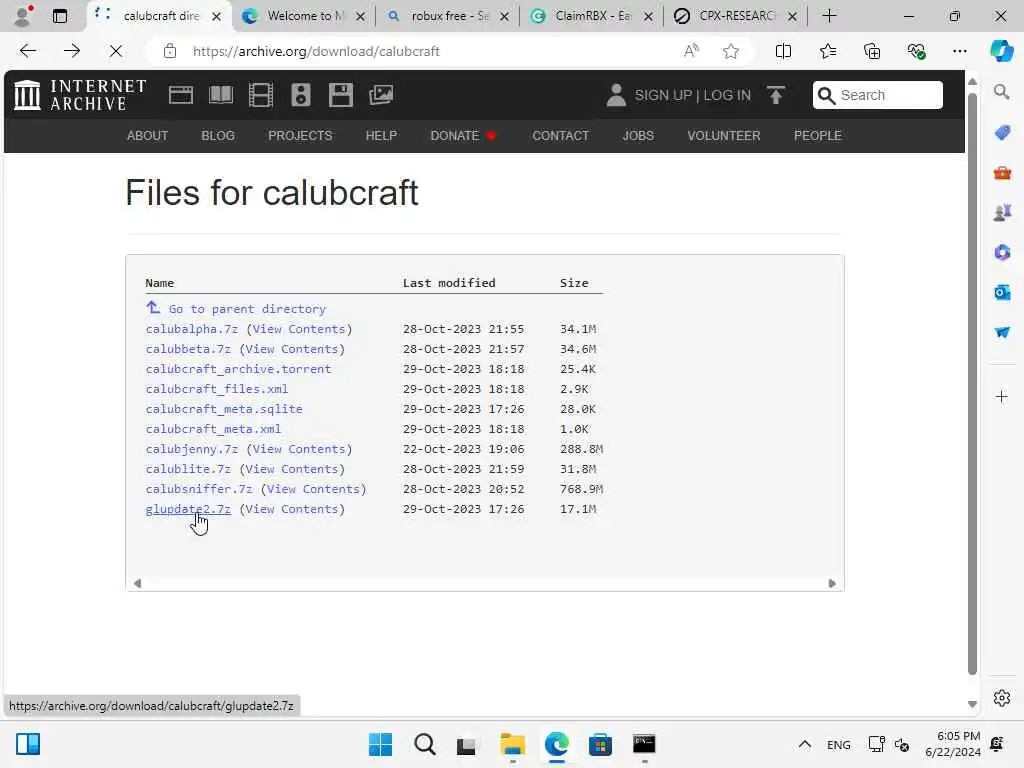Open Edge sidebar Outlook icon

(1002, 293)
